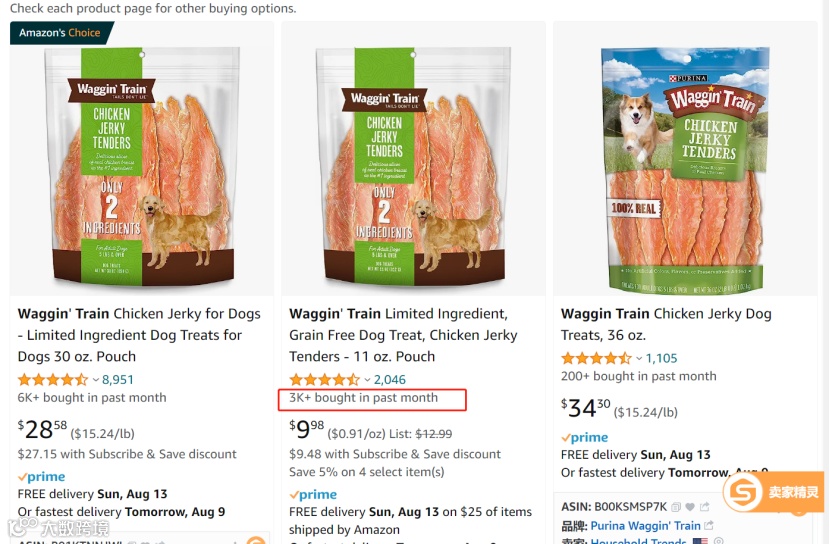Click the star rating of the 30 oz. pouch
The image size is (830, 544).
(x=52, y=380)
